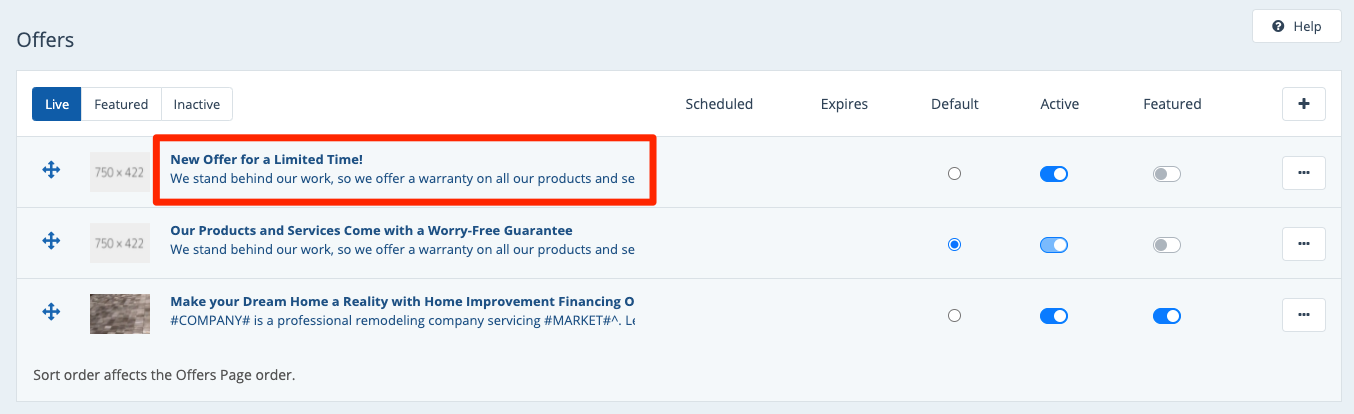Click the plus icon to add offer

(x=1303, y=103)
